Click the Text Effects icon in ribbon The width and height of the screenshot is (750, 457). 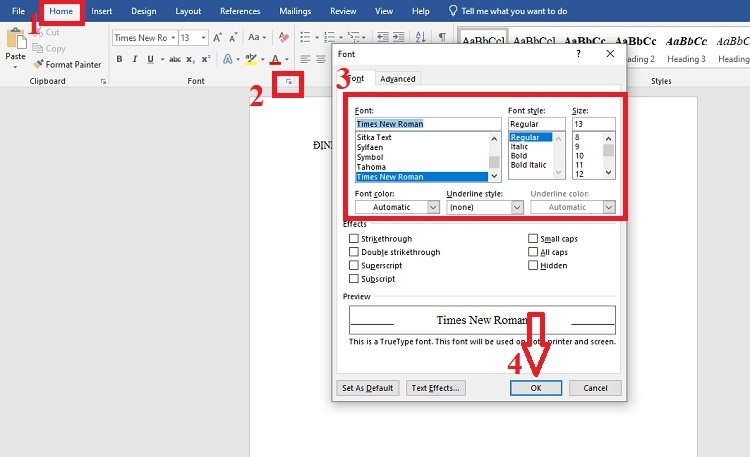click(x=227, y=59)
